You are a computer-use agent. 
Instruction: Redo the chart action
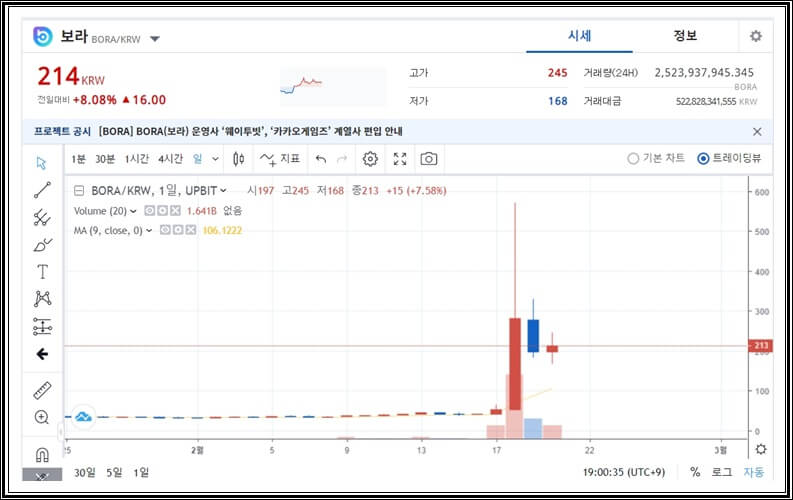(342, 159)
